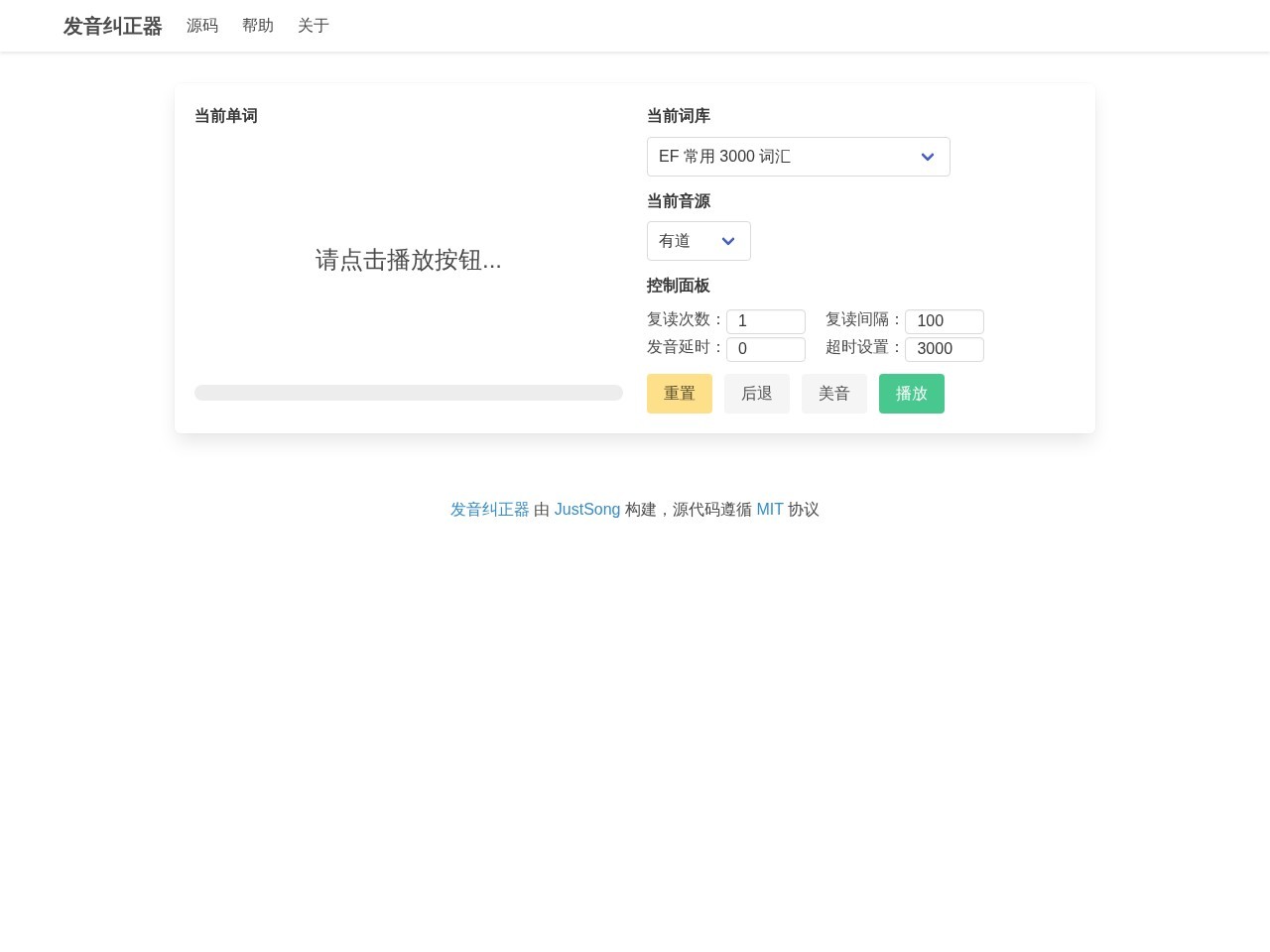Image resolution: width=1270 pixels, height=952 pixels.
Task: Edit the 复读间隔 repeat interval field
Action: coord(944,320)
